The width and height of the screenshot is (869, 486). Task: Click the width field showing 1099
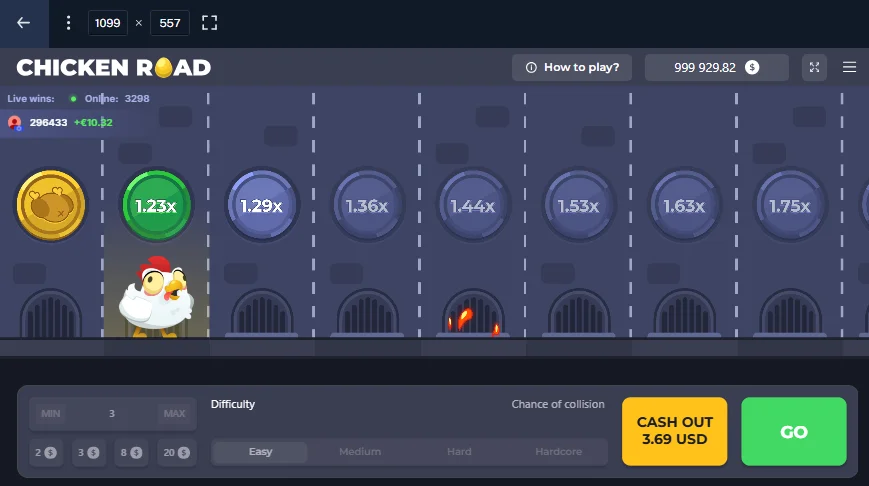(108, 23)
